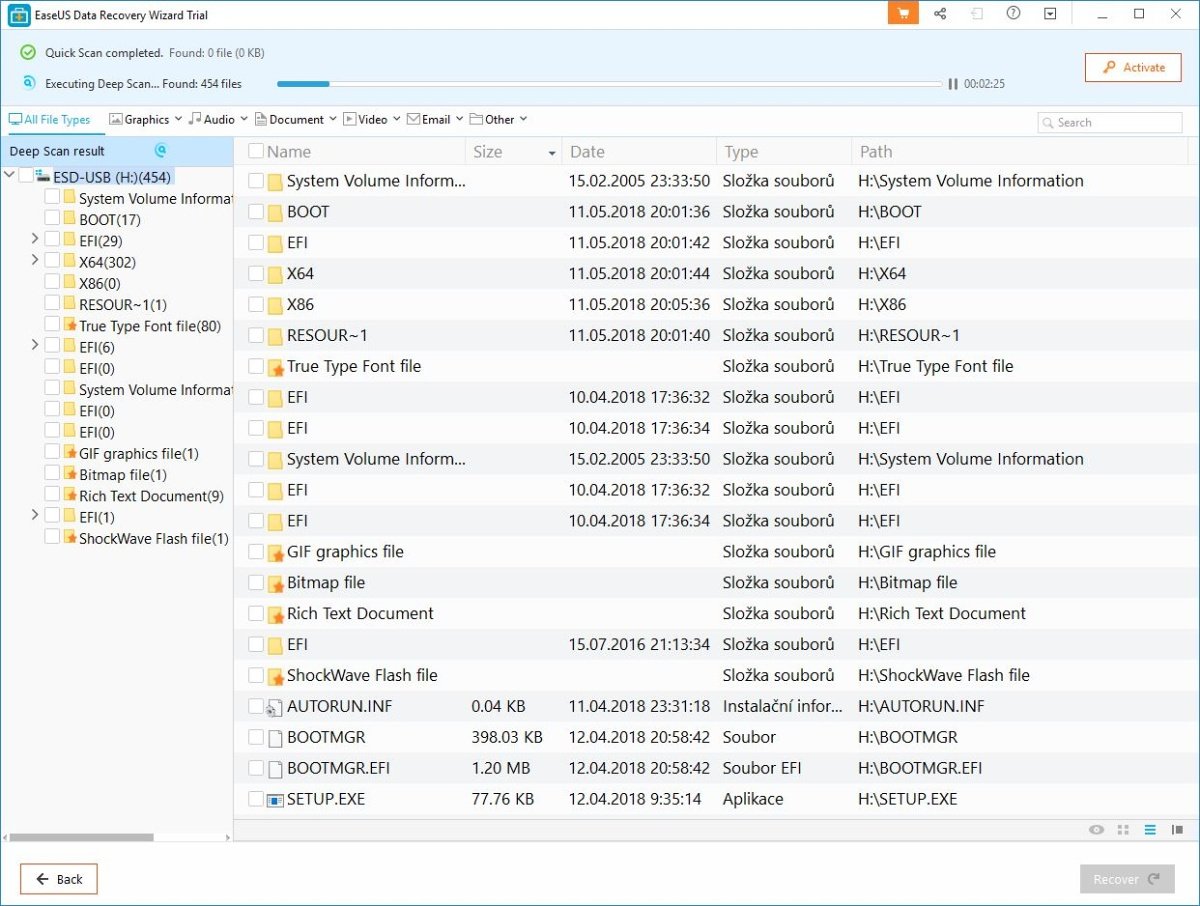
Task: Click the SETUP.EXE application icon
Action: coord(275,800)
